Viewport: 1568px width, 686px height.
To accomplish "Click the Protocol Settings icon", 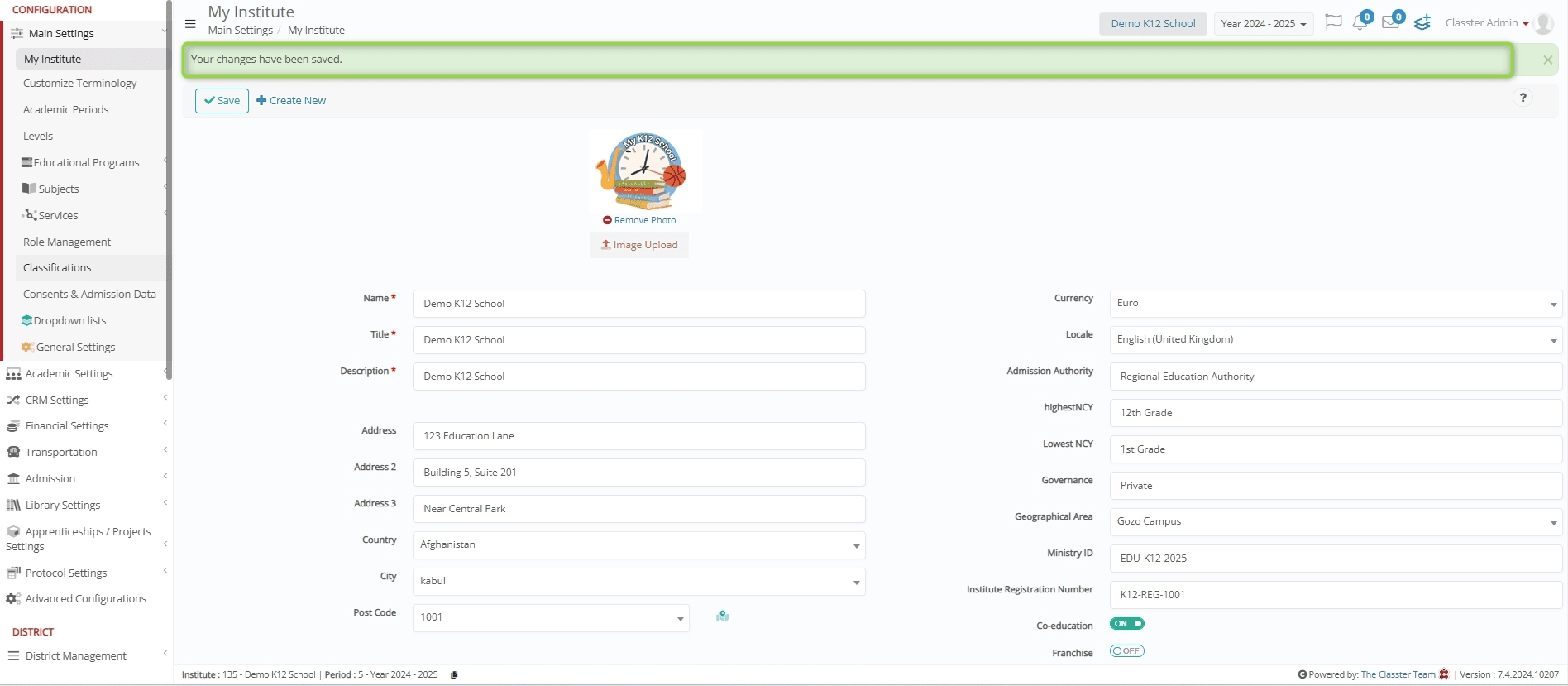I will pyautogui.click(x=13, y=573).
